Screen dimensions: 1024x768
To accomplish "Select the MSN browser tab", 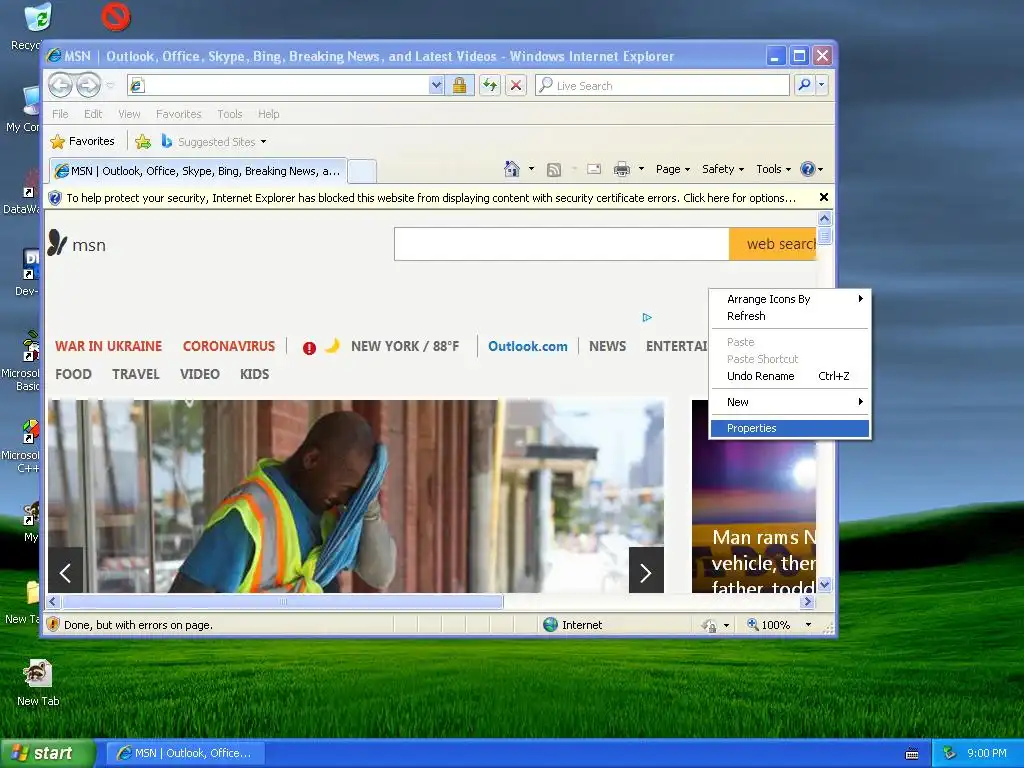I will (198, 171).
